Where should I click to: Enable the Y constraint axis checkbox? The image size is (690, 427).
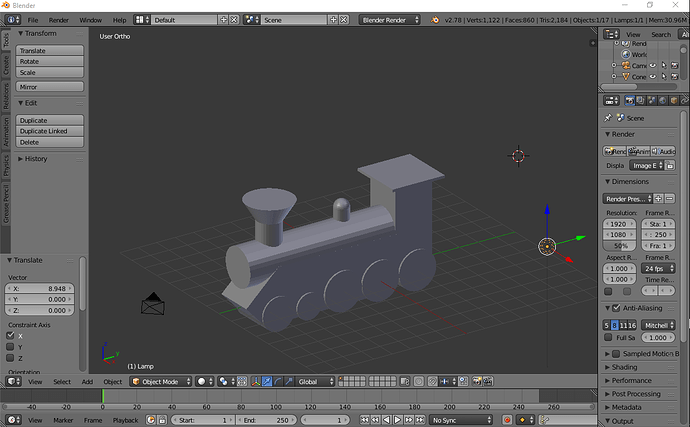(x=11, y=346)
